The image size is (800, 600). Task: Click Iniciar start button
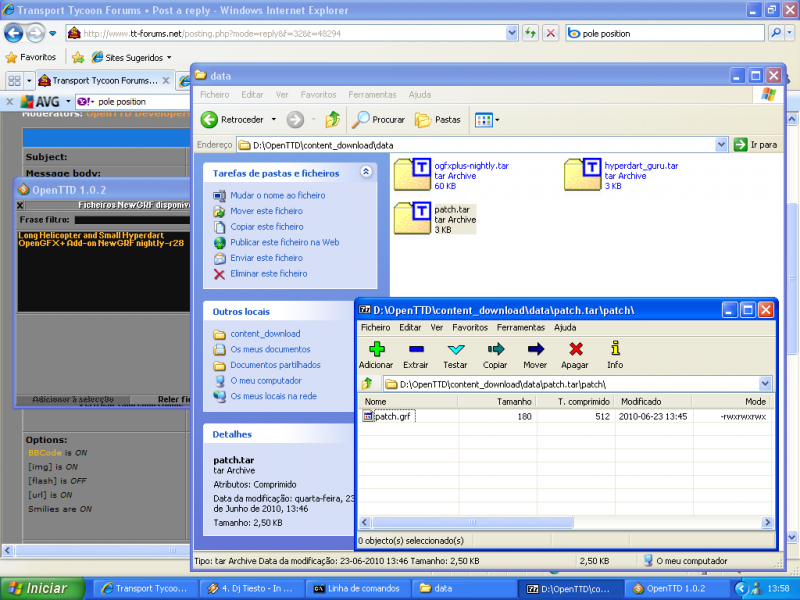click(x=42, y=588)
